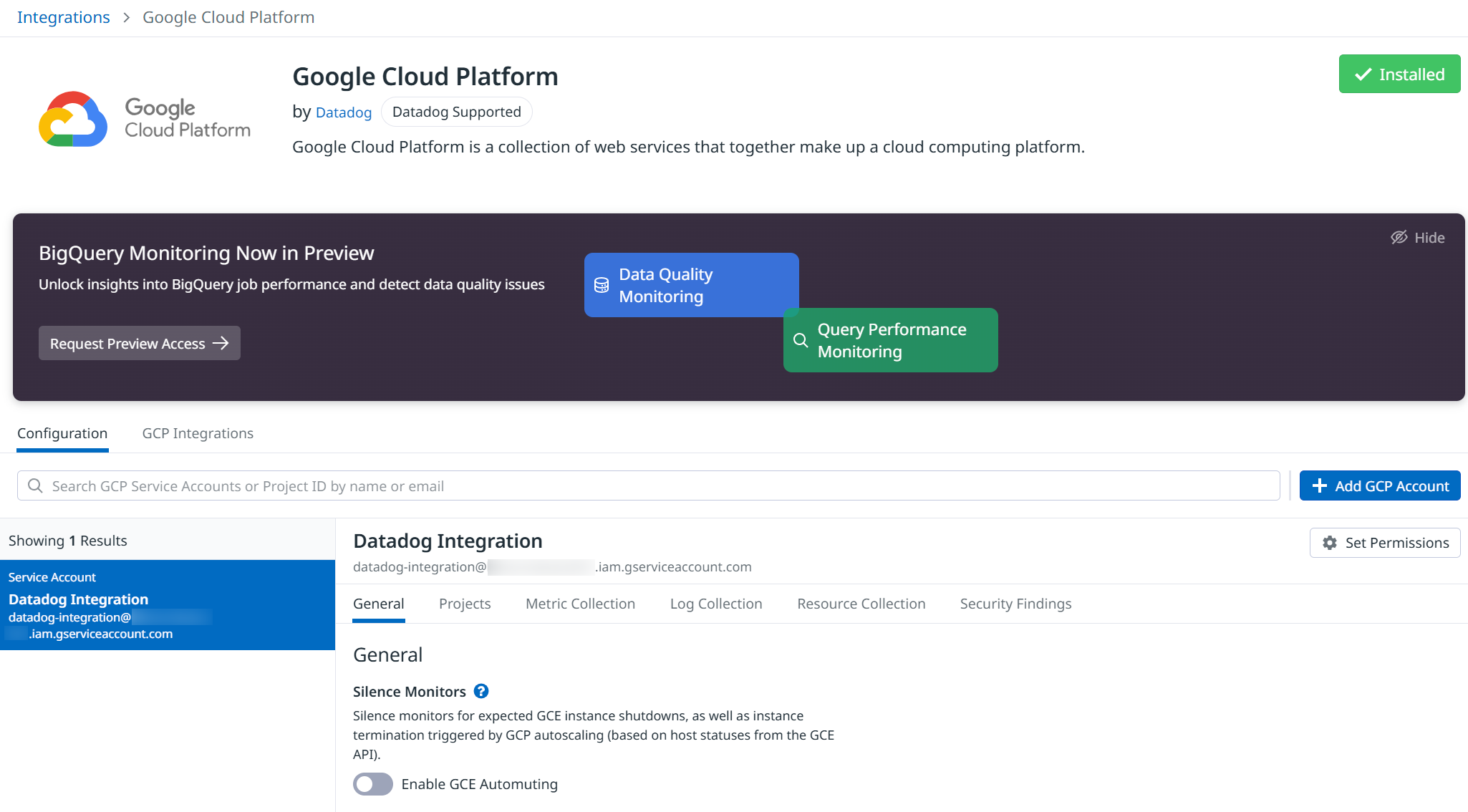
Task: Click the plus icon on Add GCP Account
Action: [1319, 486]
